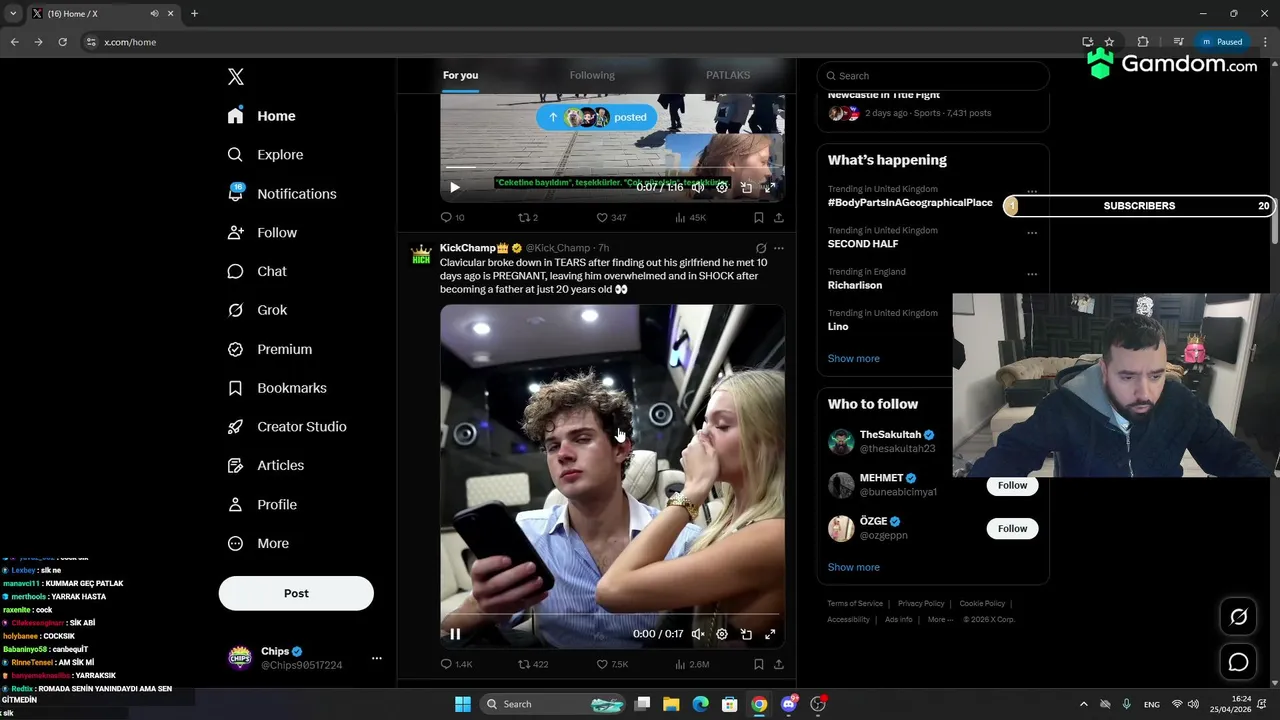Open Grok in the sidebar
This screenshot has width=1280, height=720.
(257, 310)
